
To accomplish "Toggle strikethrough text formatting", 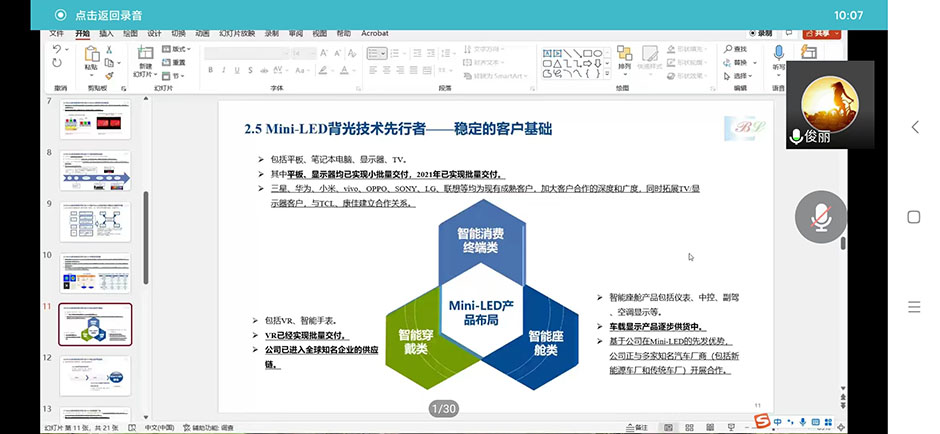I will 263,70.
